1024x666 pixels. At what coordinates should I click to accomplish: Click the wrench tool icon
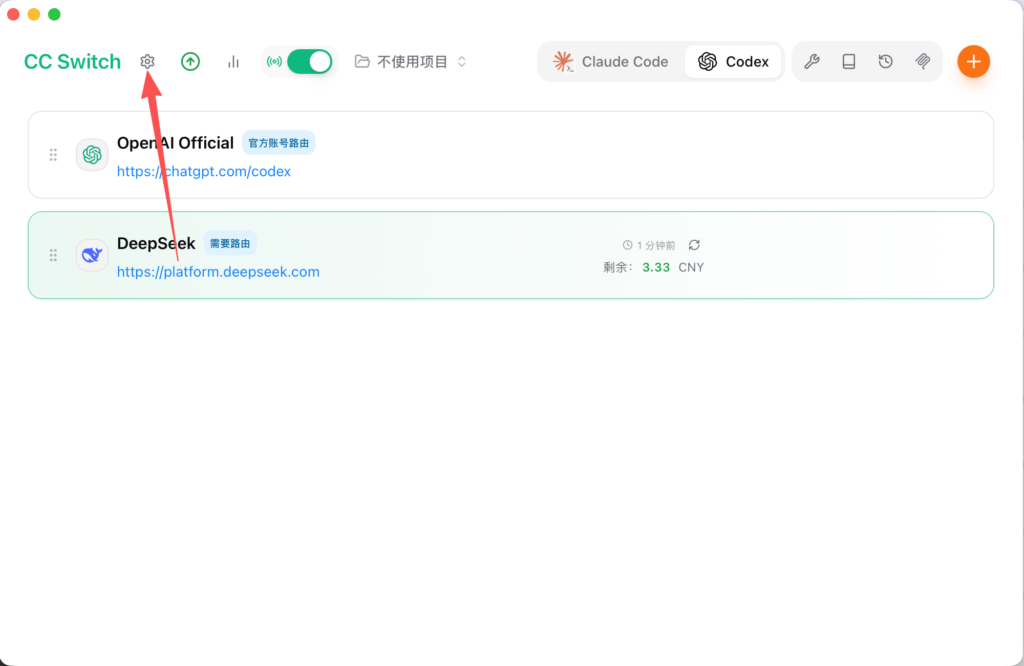(812, 61)
